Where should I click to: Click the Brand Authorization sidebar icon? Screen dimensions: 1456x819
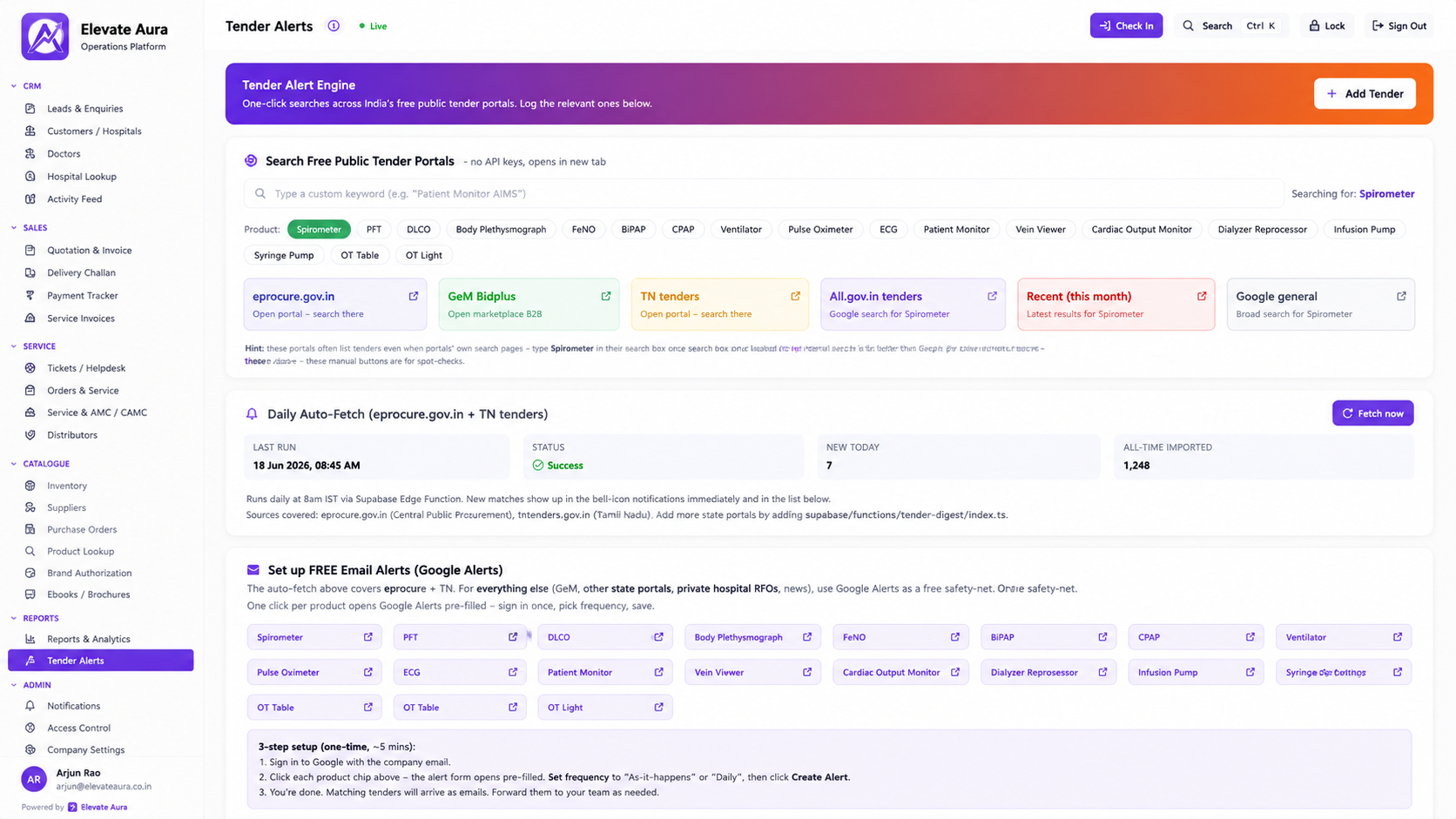[x=30, y=573]
